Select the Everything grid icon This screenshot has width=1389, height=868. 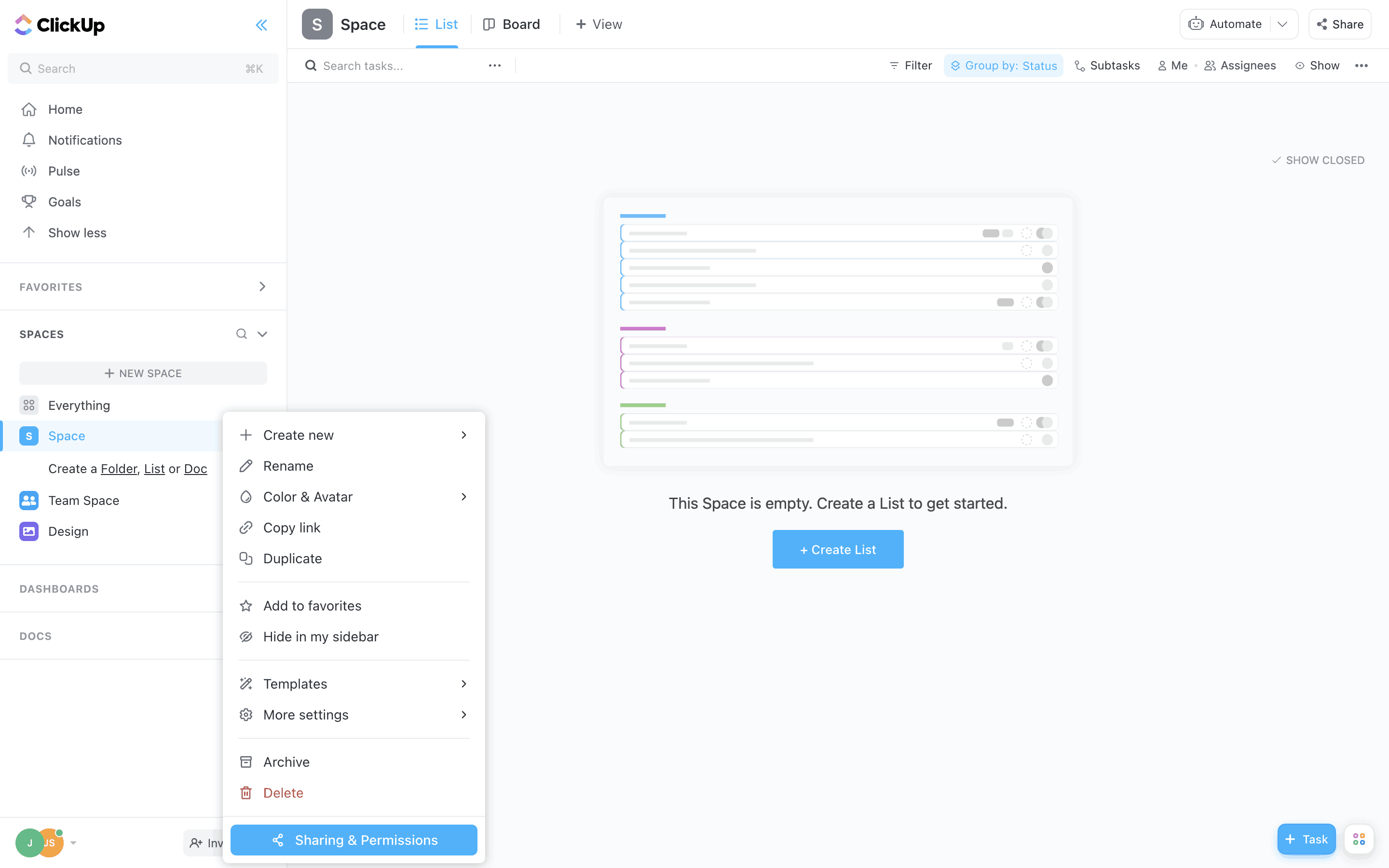[x=29, y=405]
